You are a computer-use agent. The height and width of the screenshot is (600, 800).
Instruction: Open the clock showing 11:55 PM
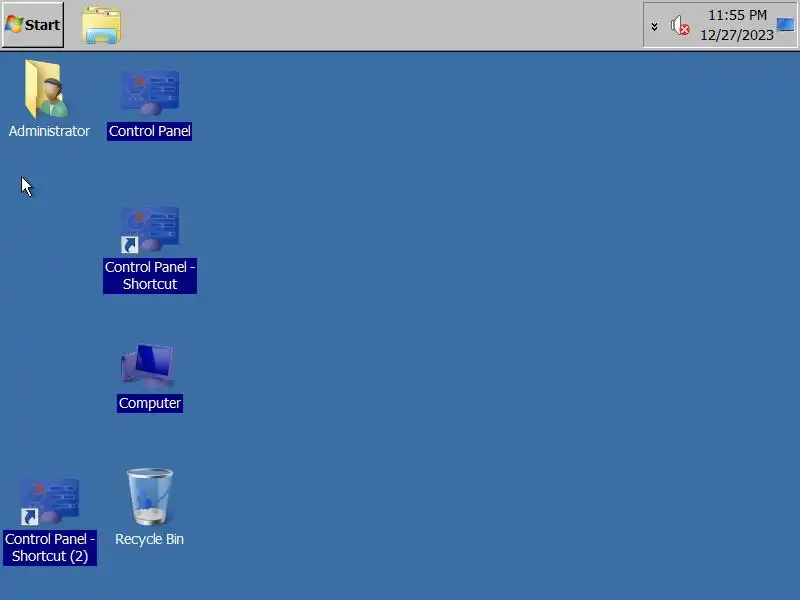click(737, 15)
